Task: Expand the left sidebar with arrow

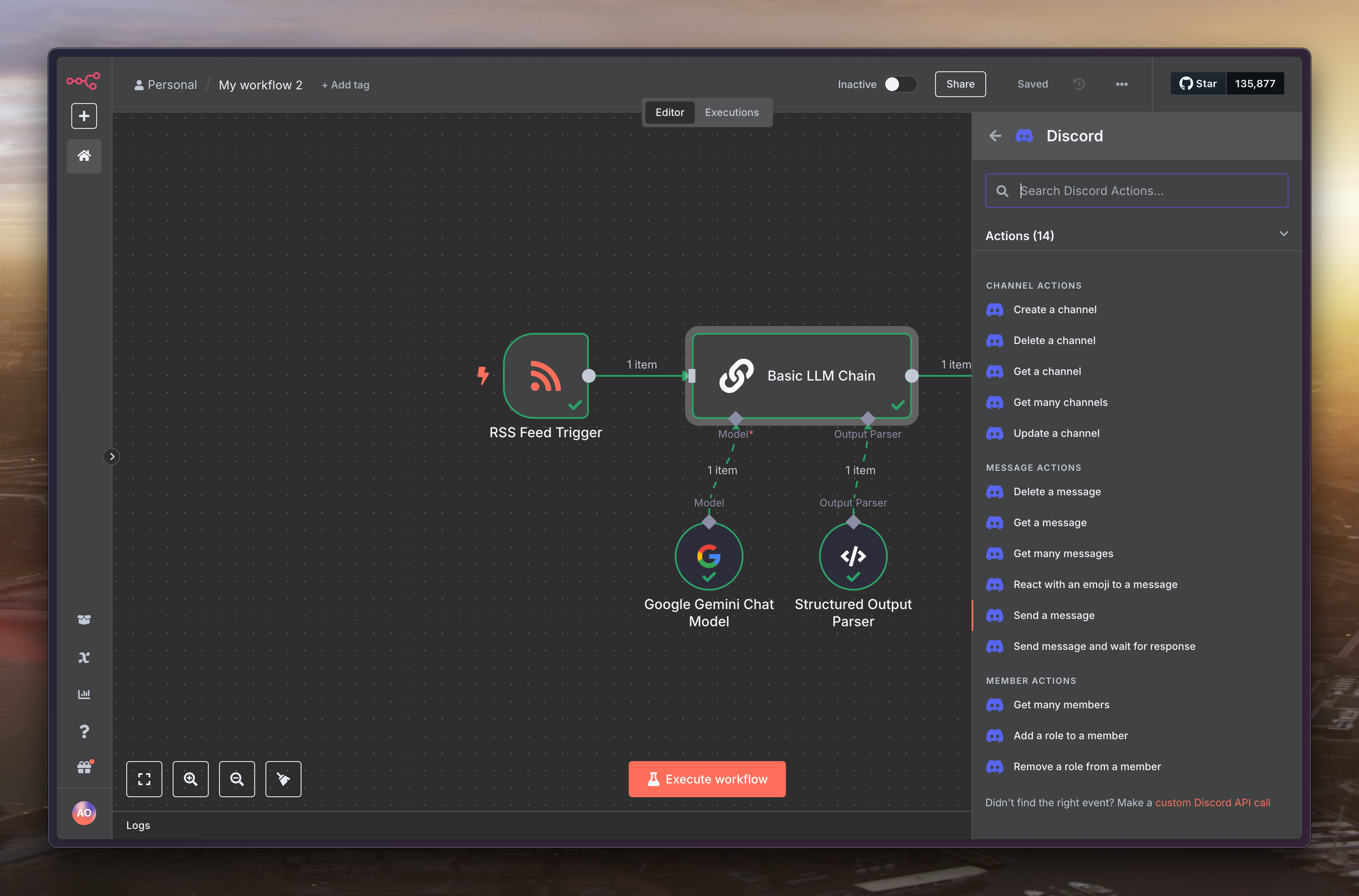Action: 112,457
